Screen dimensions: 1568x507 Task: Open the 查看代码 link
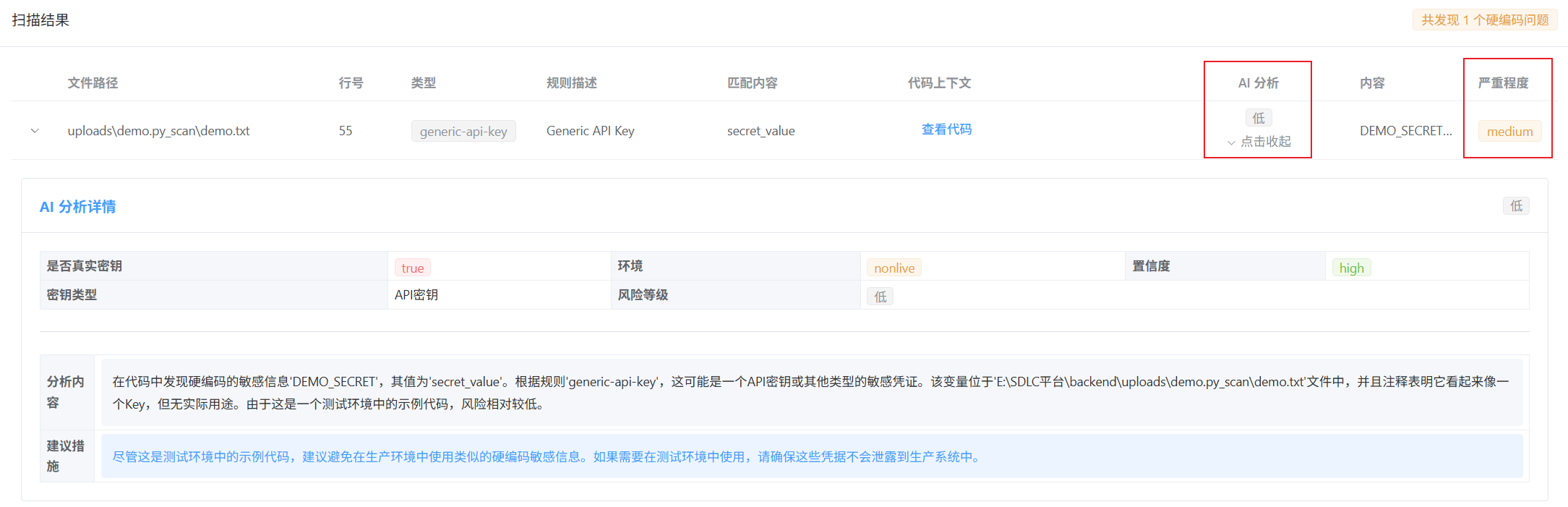click(x=946, y=129)
